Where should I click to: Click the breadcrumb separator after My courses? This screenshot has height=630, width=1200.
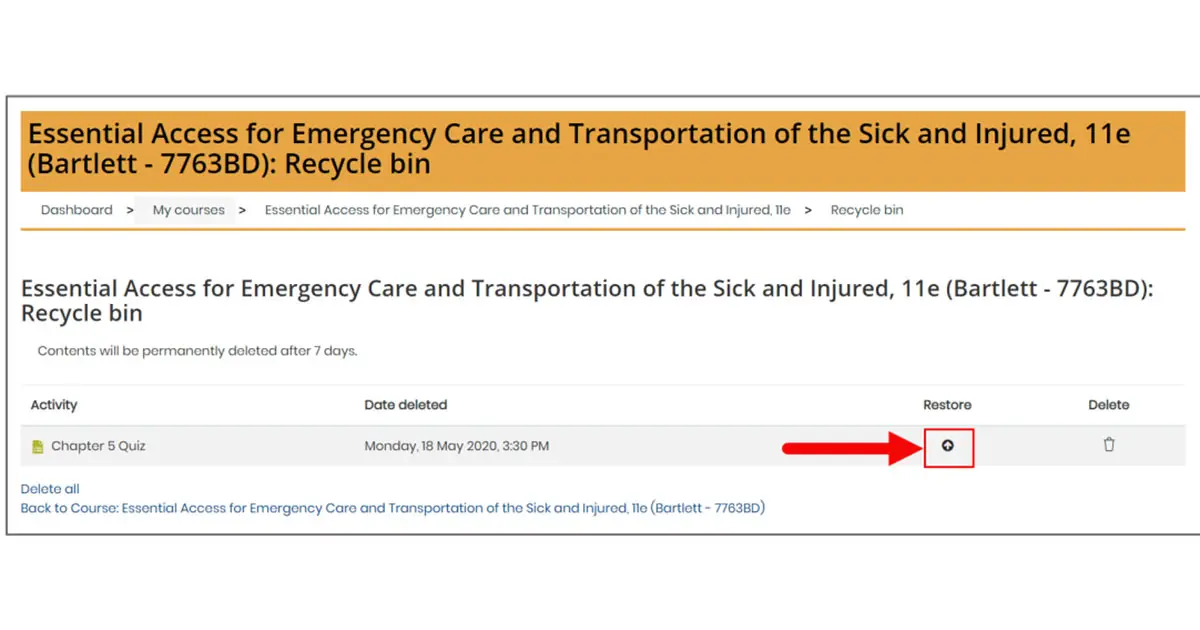coord(242,210)
